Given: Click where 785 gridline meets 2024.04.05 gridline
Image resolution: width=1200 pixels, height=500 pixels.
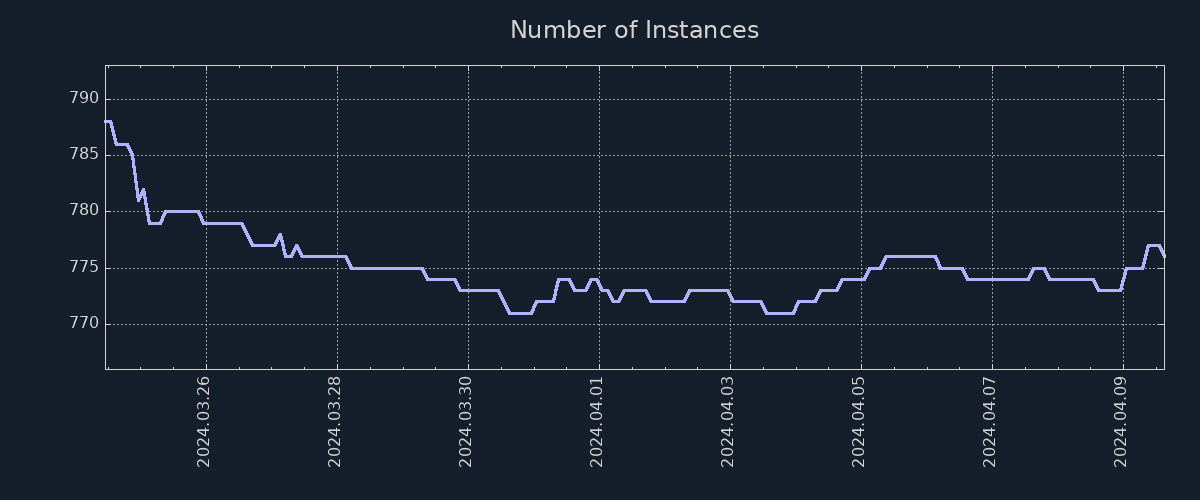Looking at the screenshot, I should pyautogui.click(x=861, y=155).
